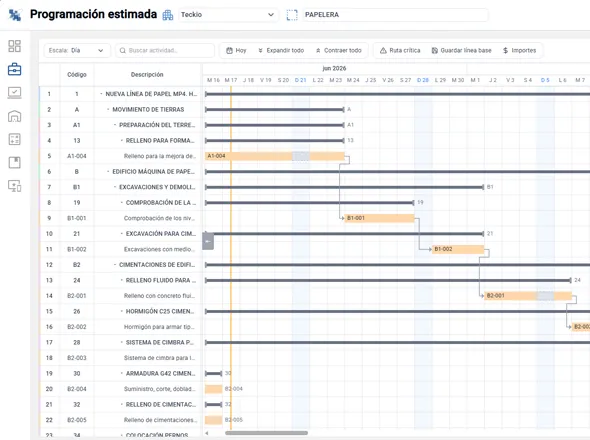Screen dimensions: 590x440
Task: Click the Hoy button
Action: point(236,50)
